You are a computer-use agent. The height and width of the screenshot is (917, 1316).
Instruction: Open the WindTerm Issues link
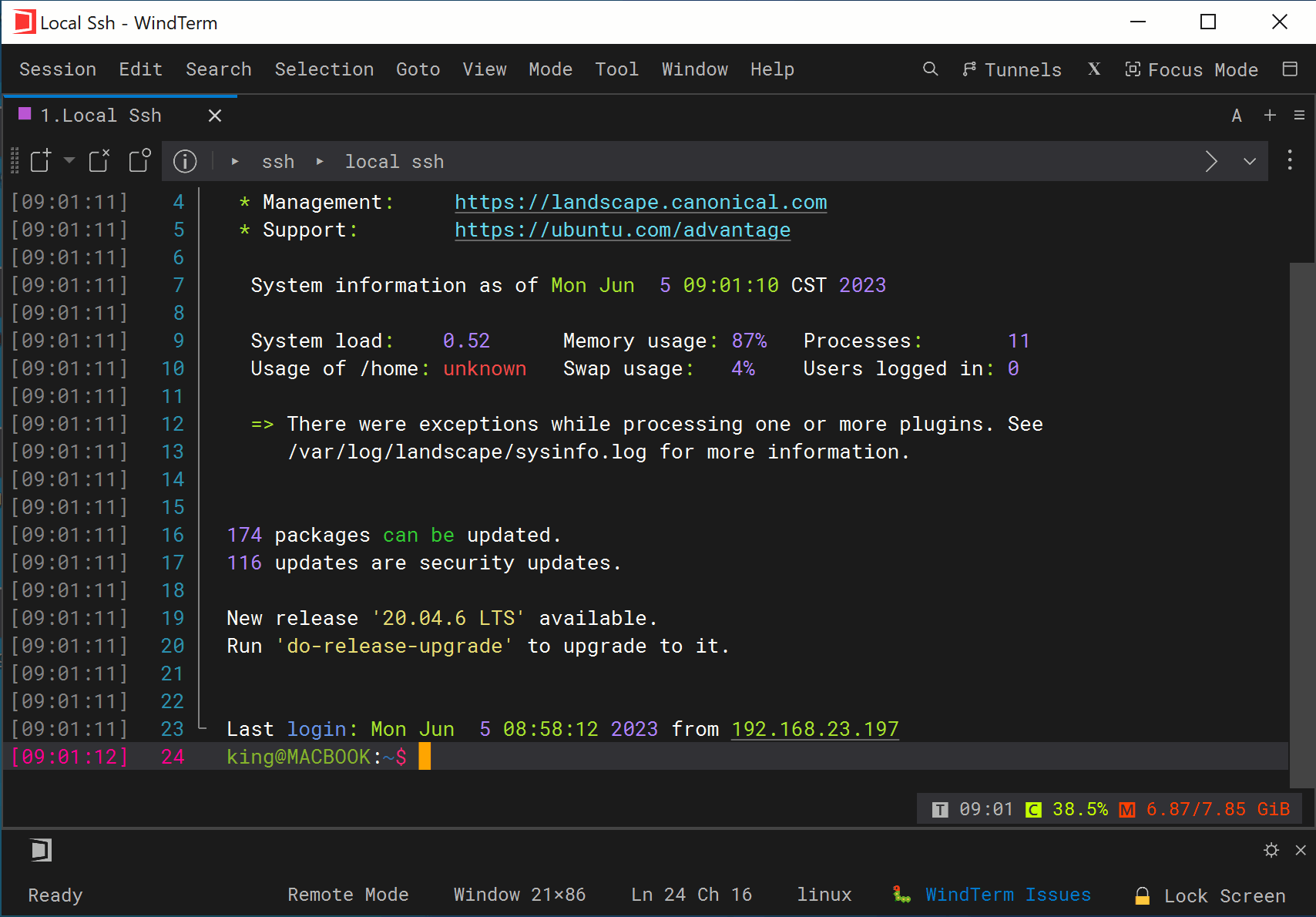click(x=1008, y=895)
